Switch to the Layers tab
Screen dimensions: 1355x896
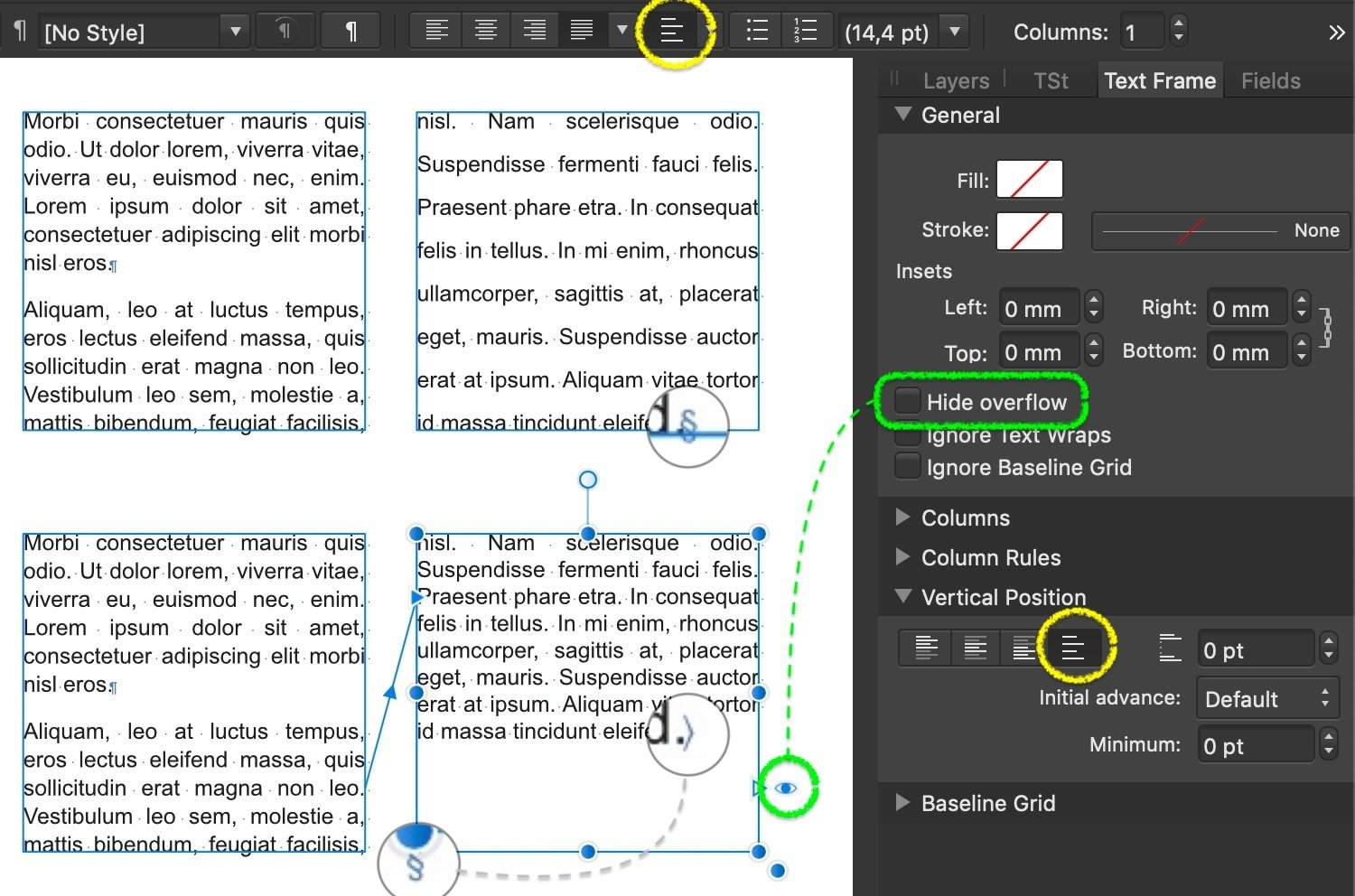coord(956,81)
